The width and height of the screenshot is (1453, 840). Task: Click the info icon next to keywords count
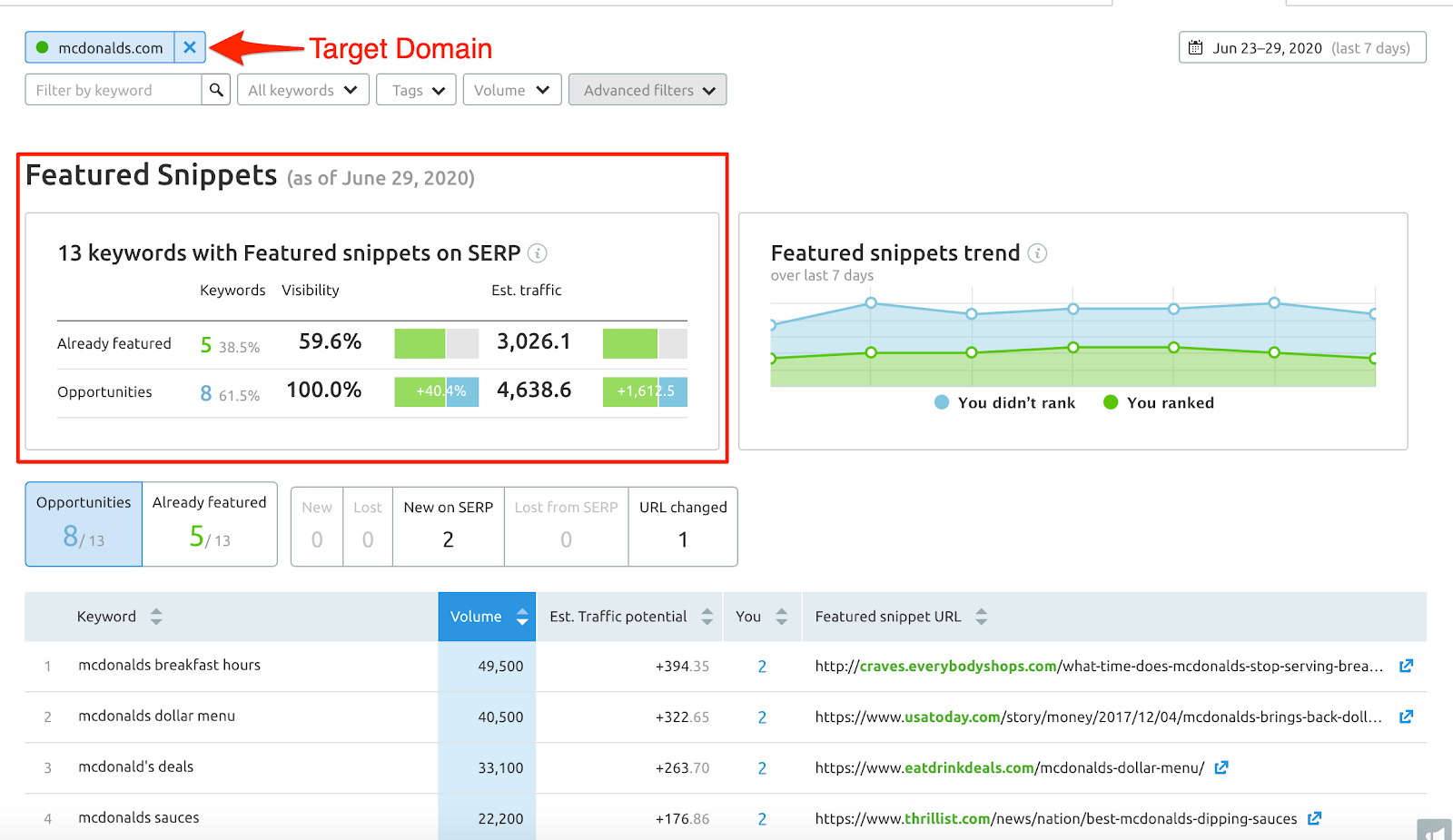click(538, 253)
